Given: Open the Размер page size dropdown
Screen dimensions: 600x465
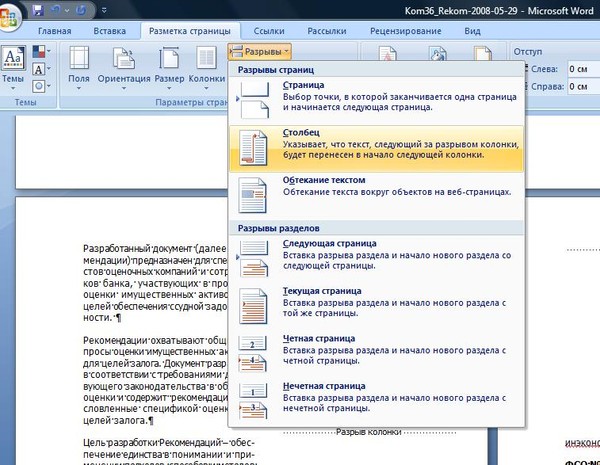Looking at the screenshot, I should (x=169, y=68).
